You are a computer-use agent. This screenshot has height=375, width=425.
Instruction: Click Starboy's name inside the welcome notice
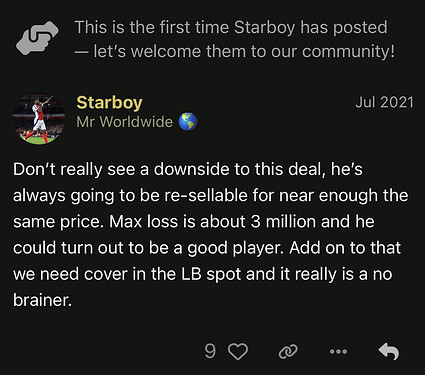[x=264, y=28]
